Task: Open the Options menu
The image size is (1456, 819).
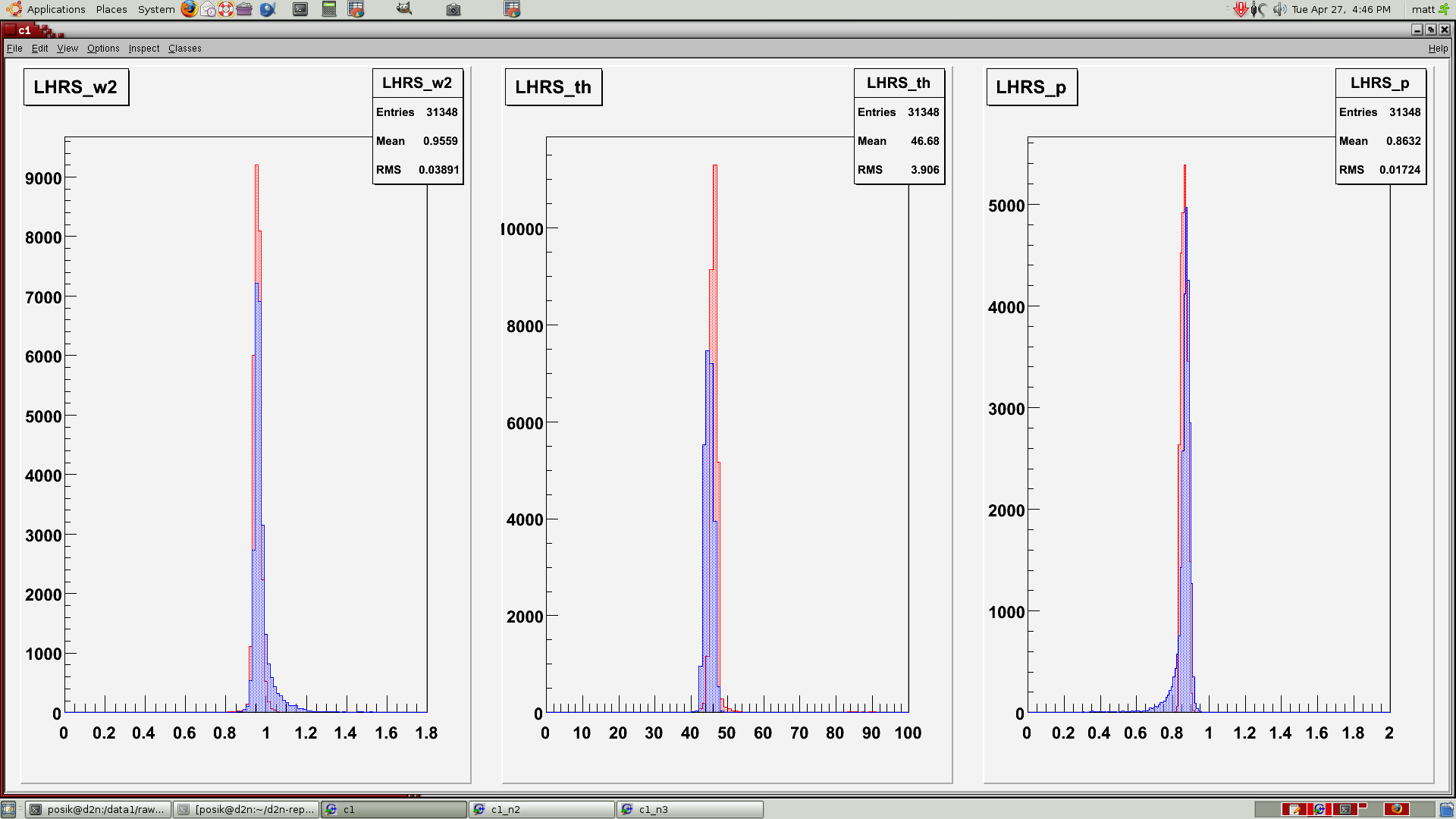Action: 103,49
